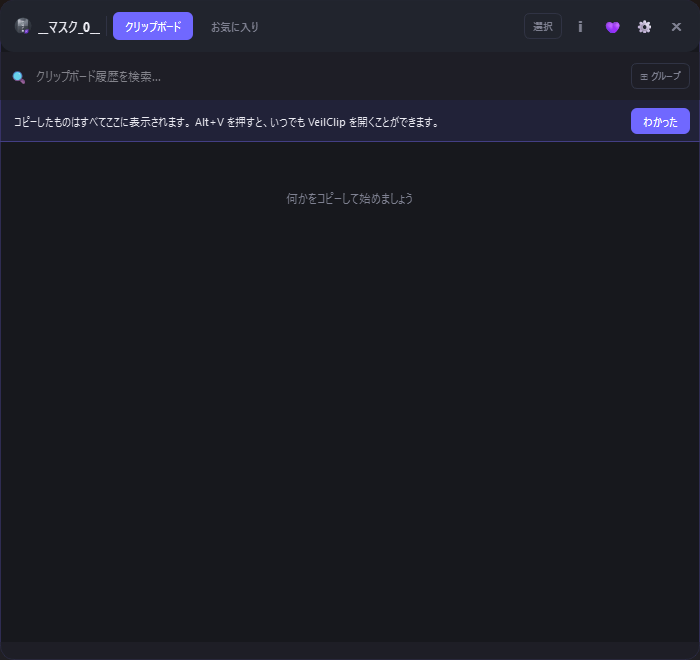Screen dimensions: 700x660
Task: Click empty header space left of 選択
Action: coord(400,26)
